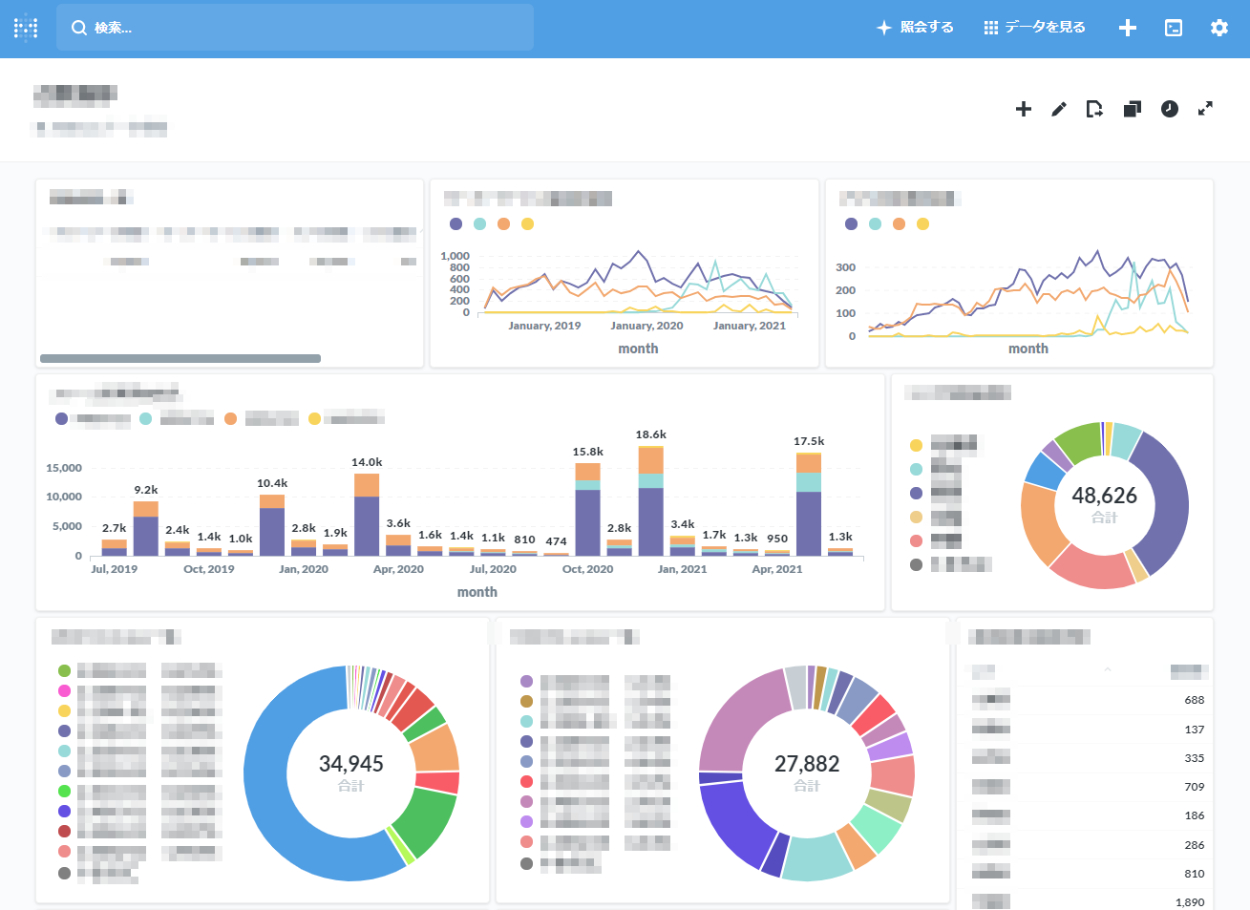Image resolution: width=1250 pixels, height=910 pixels.
Task: Click the document-with-arrow icon in the dashboard header
Action: coord(1095,109)
